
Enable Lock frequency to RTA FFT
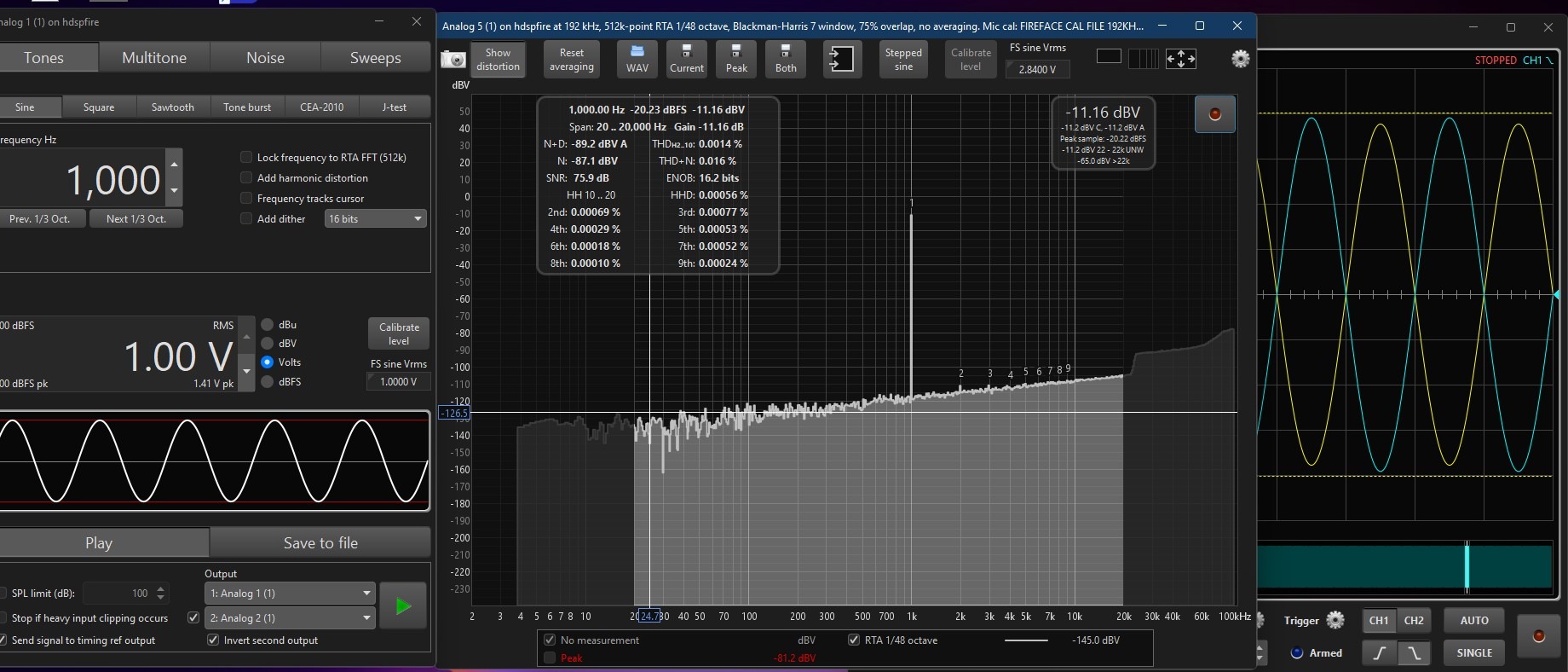[246, 158]
